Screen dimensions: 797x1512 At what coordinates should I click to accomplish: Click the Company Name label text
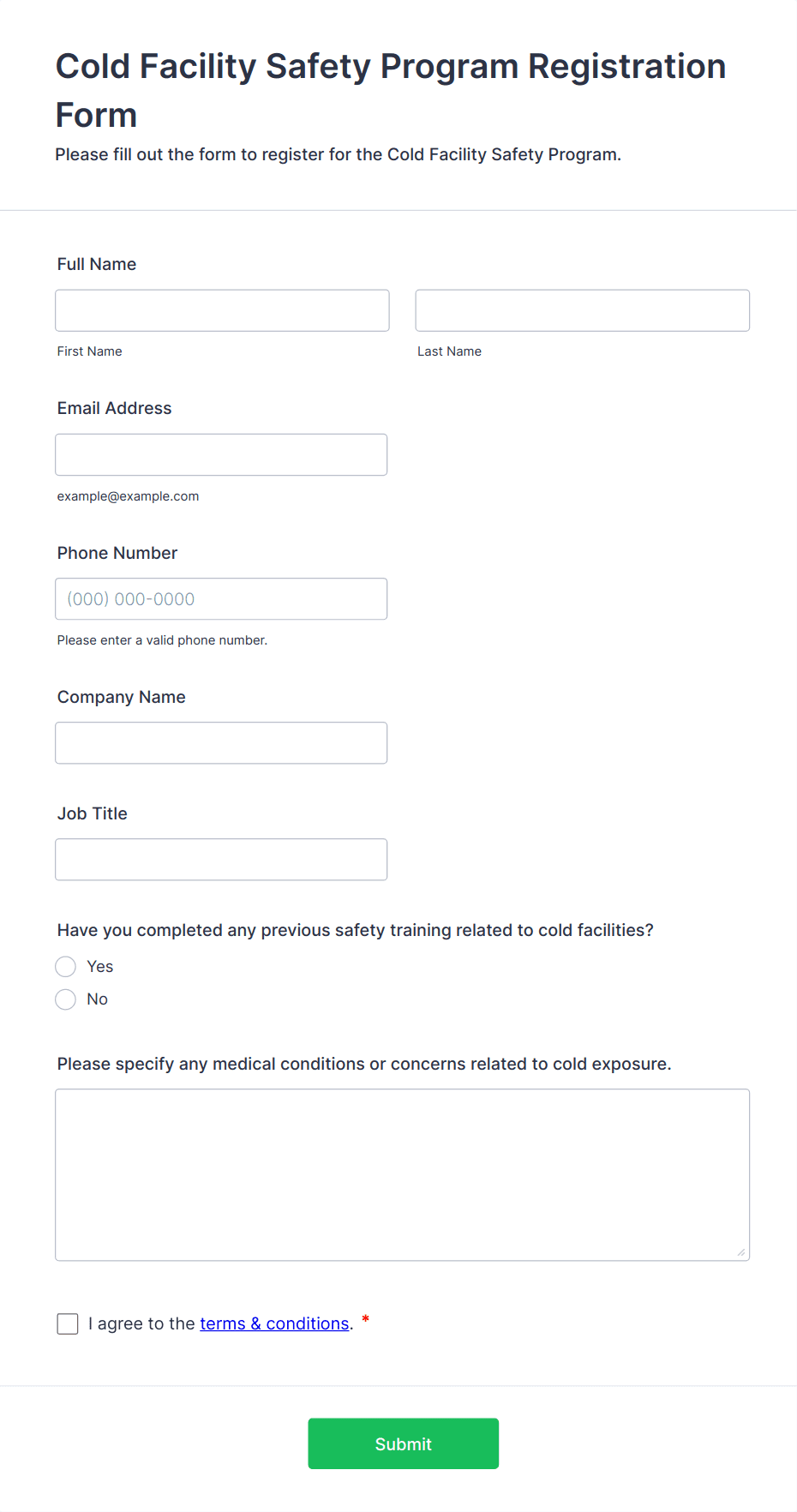tap(122, 697)
